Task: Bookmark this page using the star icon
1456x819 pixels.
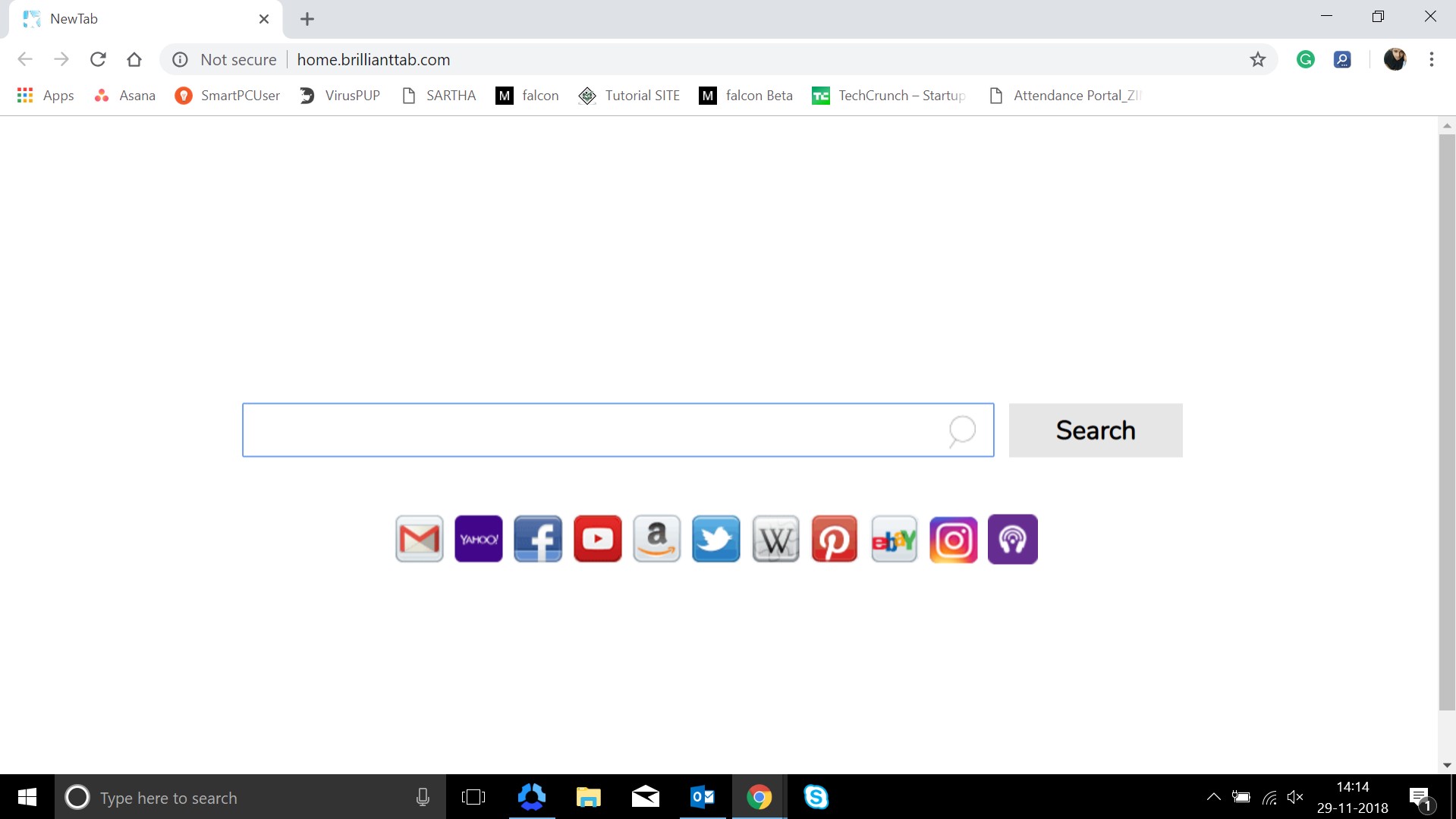Action: [x=1258, y=59]
